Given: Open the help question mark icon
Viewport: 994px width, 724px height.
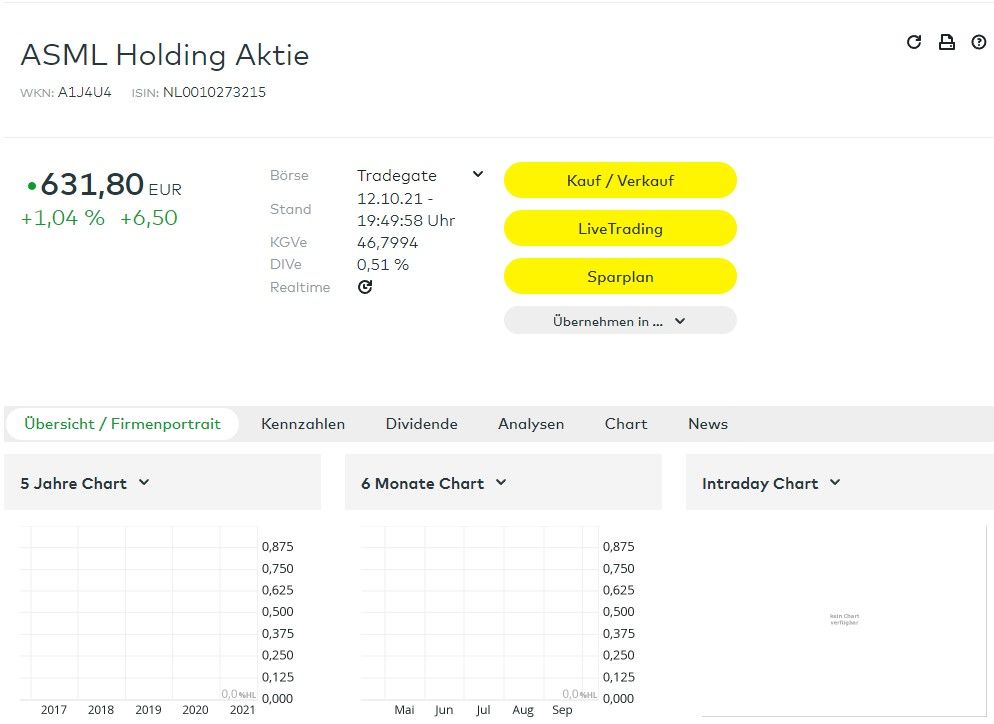Looking at the screenshot, I should pos(978,42).
